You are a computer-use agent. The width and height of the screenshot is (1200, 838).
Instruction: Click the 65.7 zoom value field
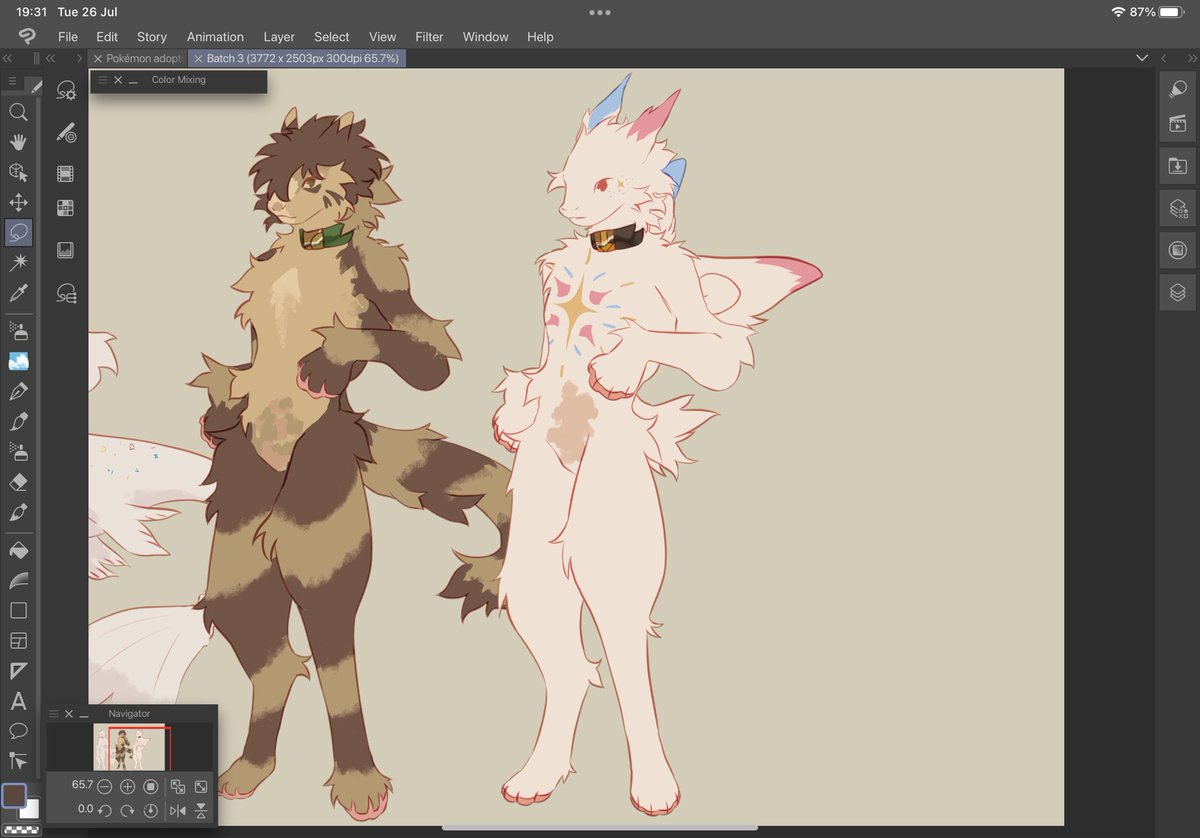(x=81, y=786)
